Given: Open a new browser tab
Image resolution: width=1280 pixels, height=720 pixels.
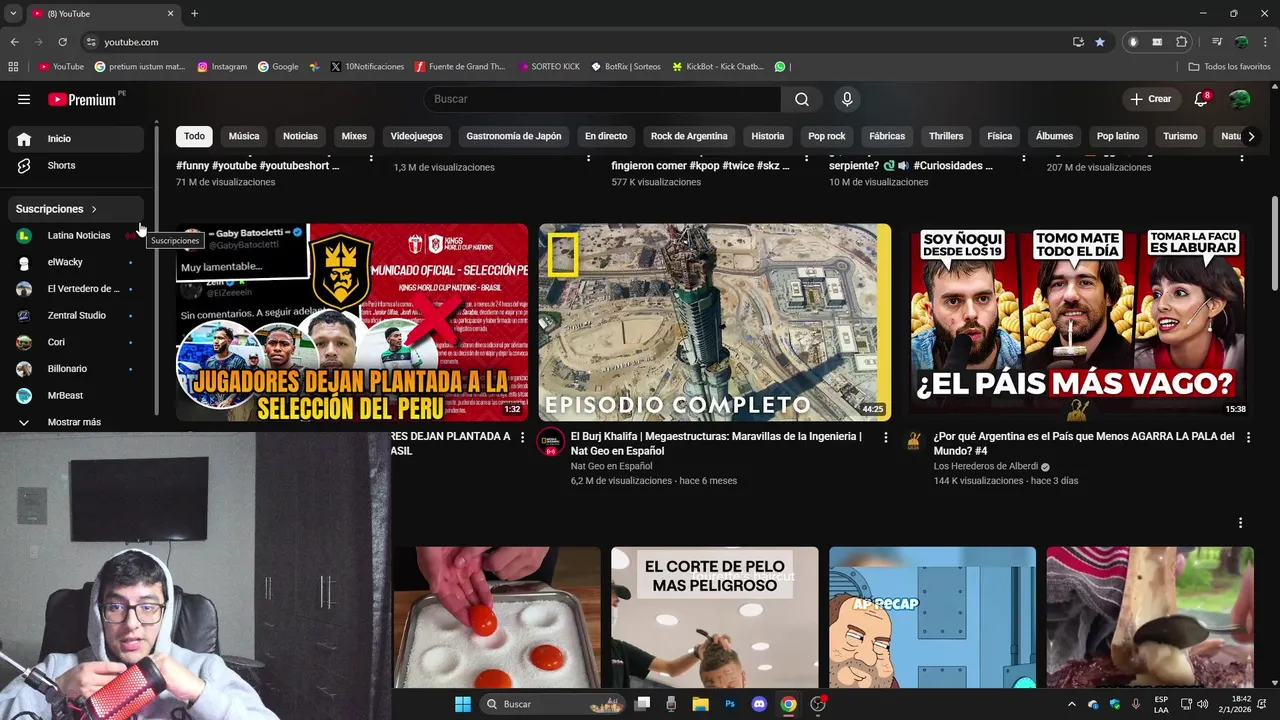Looking at the screenshot, I should tap(194, 13).
